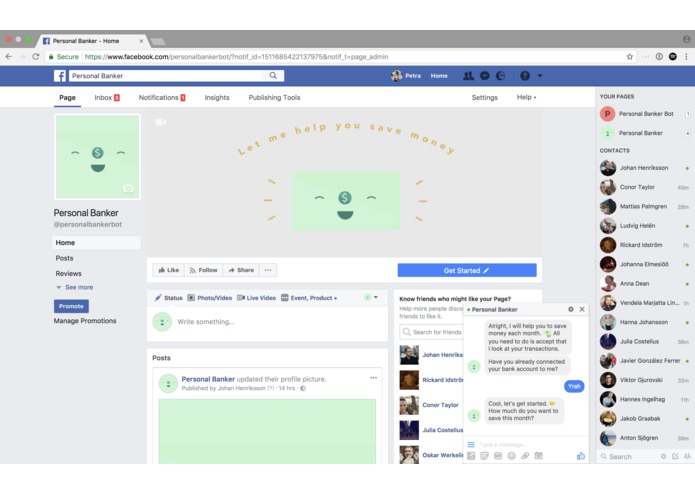This screenshot has height=494, width=695.
Task: Click the chat sidebar Search field
Action: click(x=627, y=456)
